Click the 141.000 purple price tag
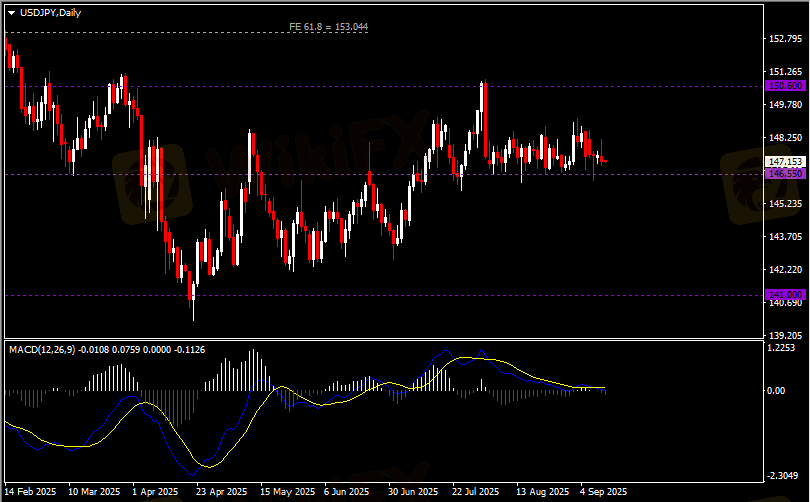810x502 pixels. click(784, 294)
